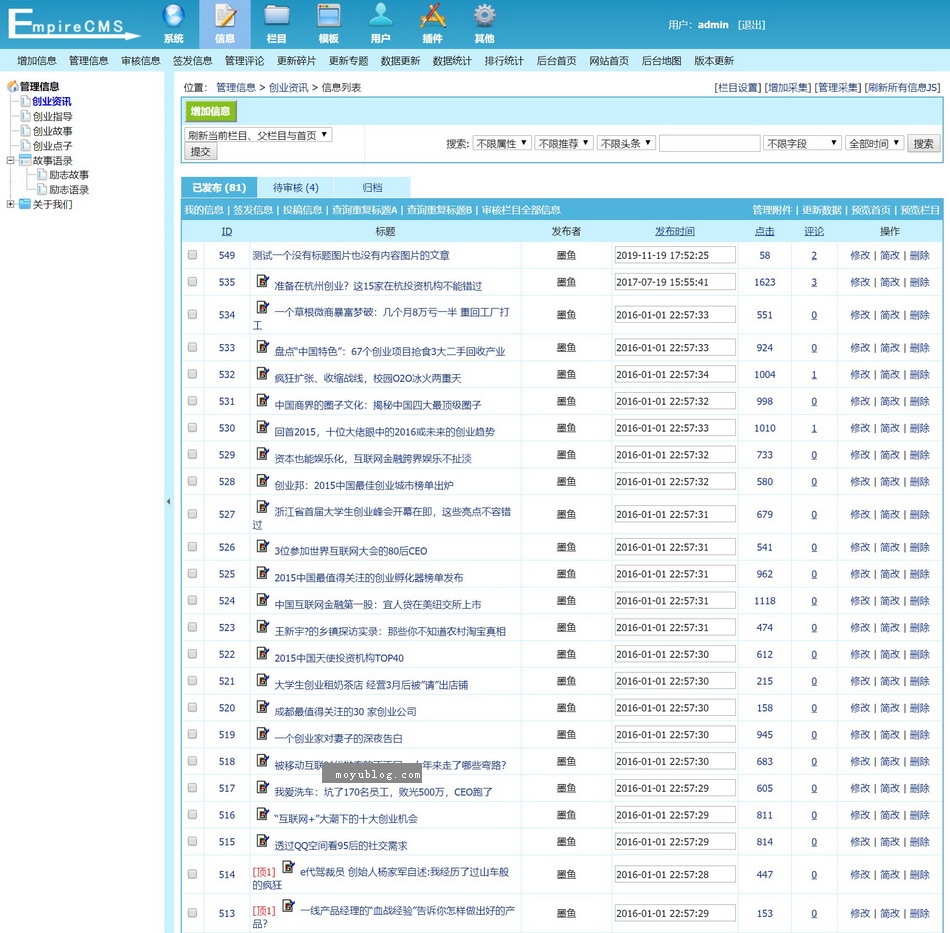
Task: Open the 不限头条 dropdown
Action: (x=626, y=143)
